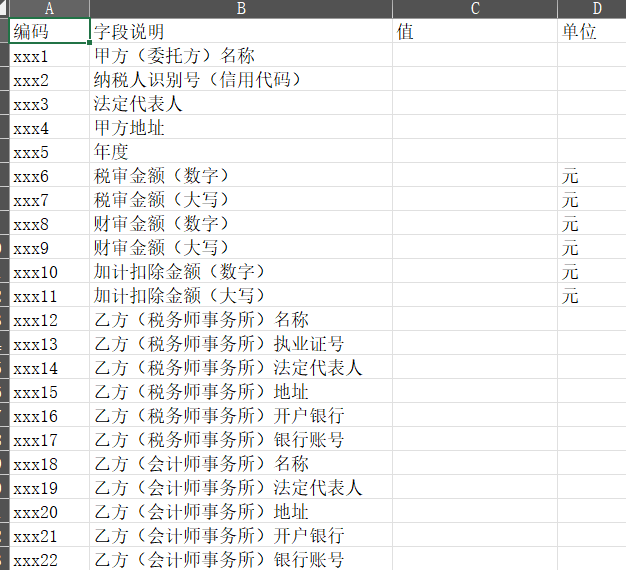626x570 pixels.
Task: Select cell 乙方（税务师事务所）名称
Action: [x=241, y=319]
